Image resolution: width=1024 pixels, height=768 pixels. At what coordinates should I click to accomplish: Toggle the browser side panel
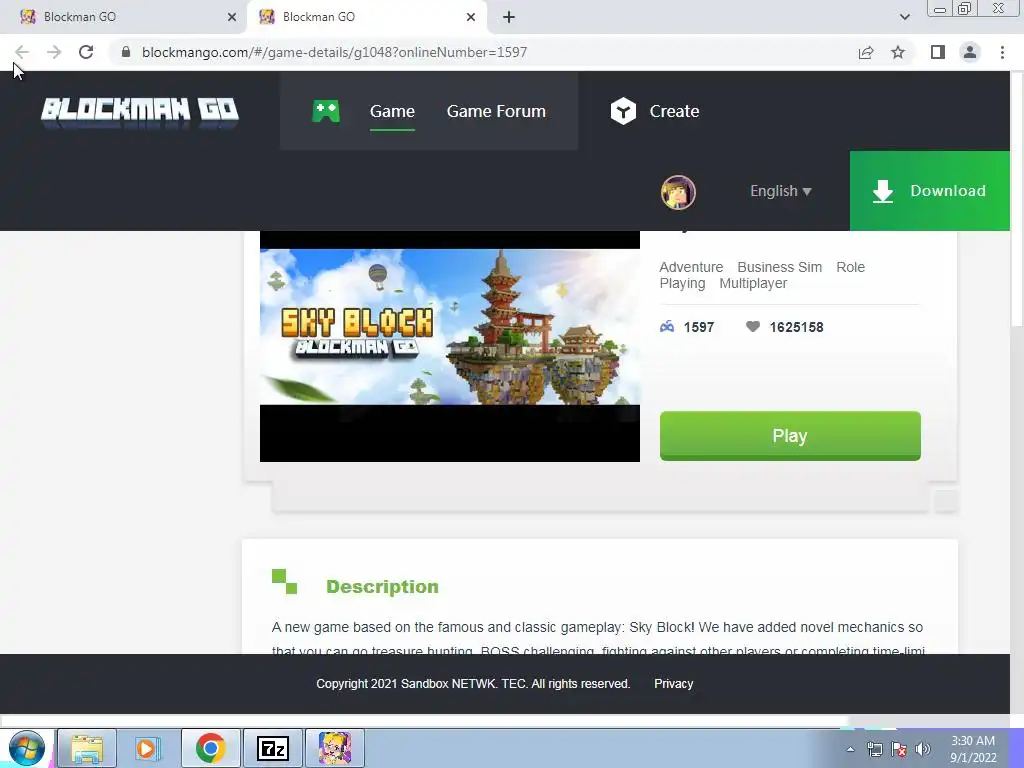coord(938,52)
